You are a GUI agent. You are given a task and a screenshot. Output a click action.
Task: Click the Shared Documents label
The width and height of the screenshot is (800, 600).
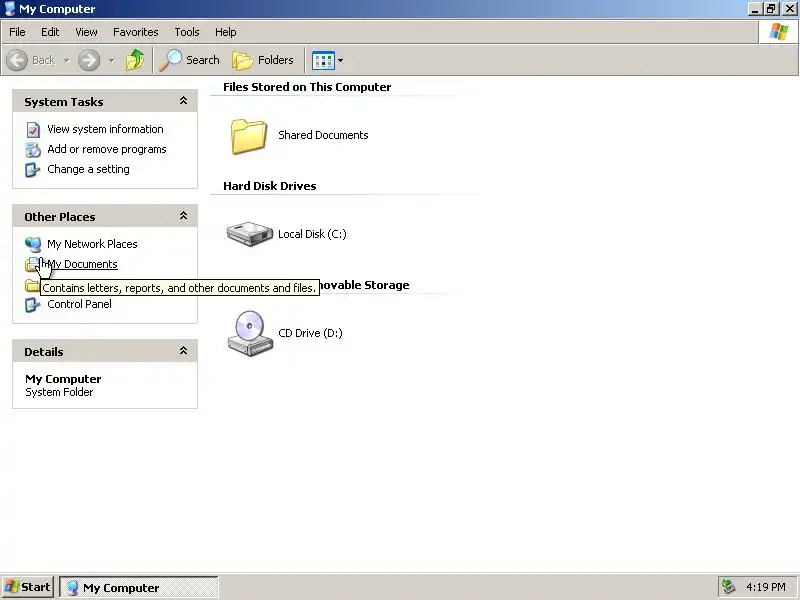(323, 135)
